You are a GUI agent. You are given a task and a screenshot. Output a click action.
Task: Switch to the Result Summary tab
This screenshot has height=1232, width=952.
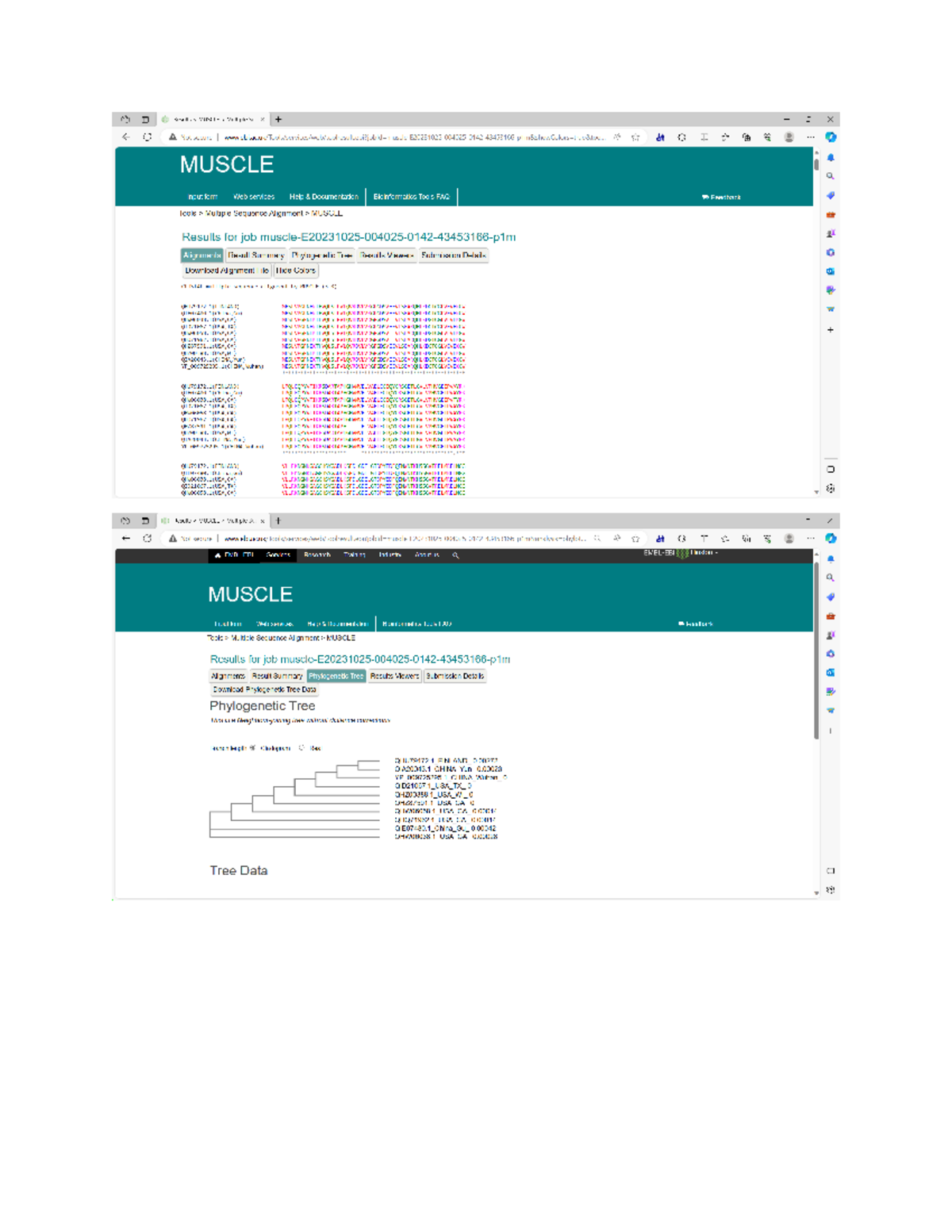pos(255,255)
